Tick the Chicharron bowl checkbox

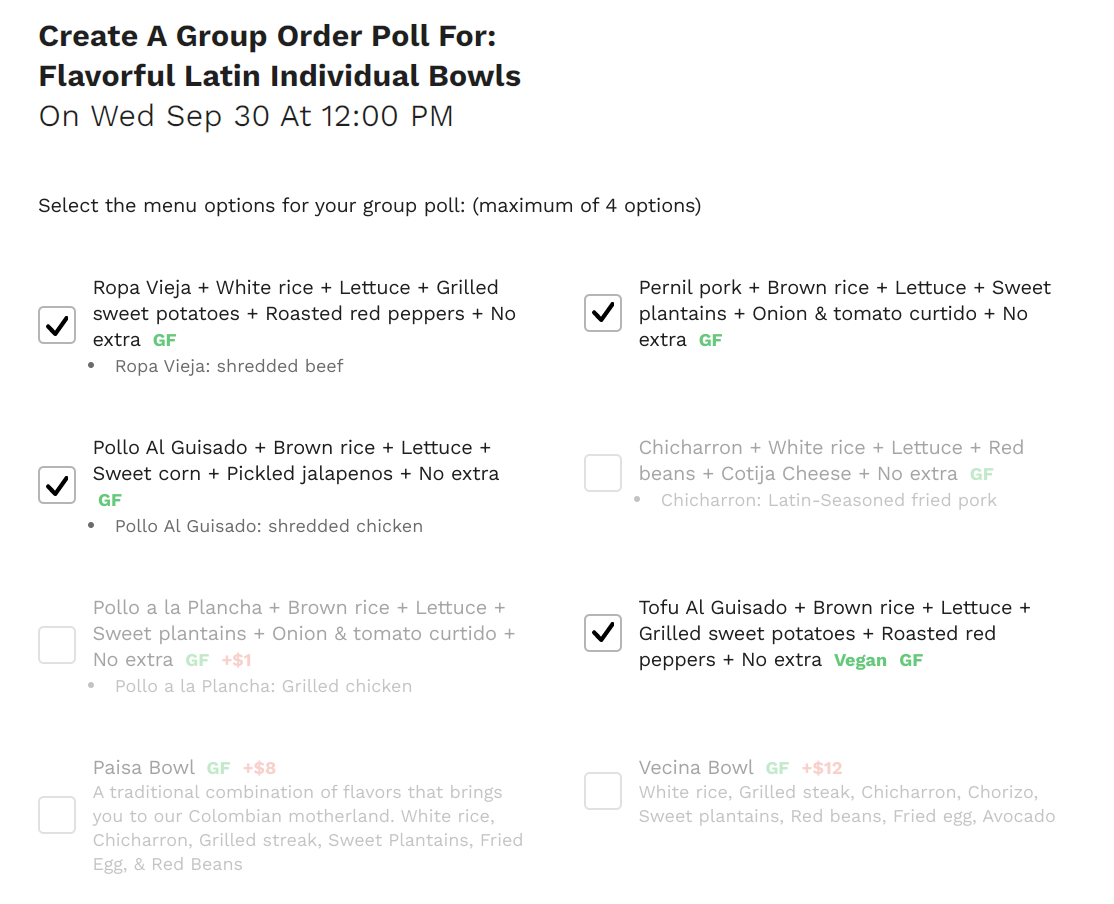603,473
